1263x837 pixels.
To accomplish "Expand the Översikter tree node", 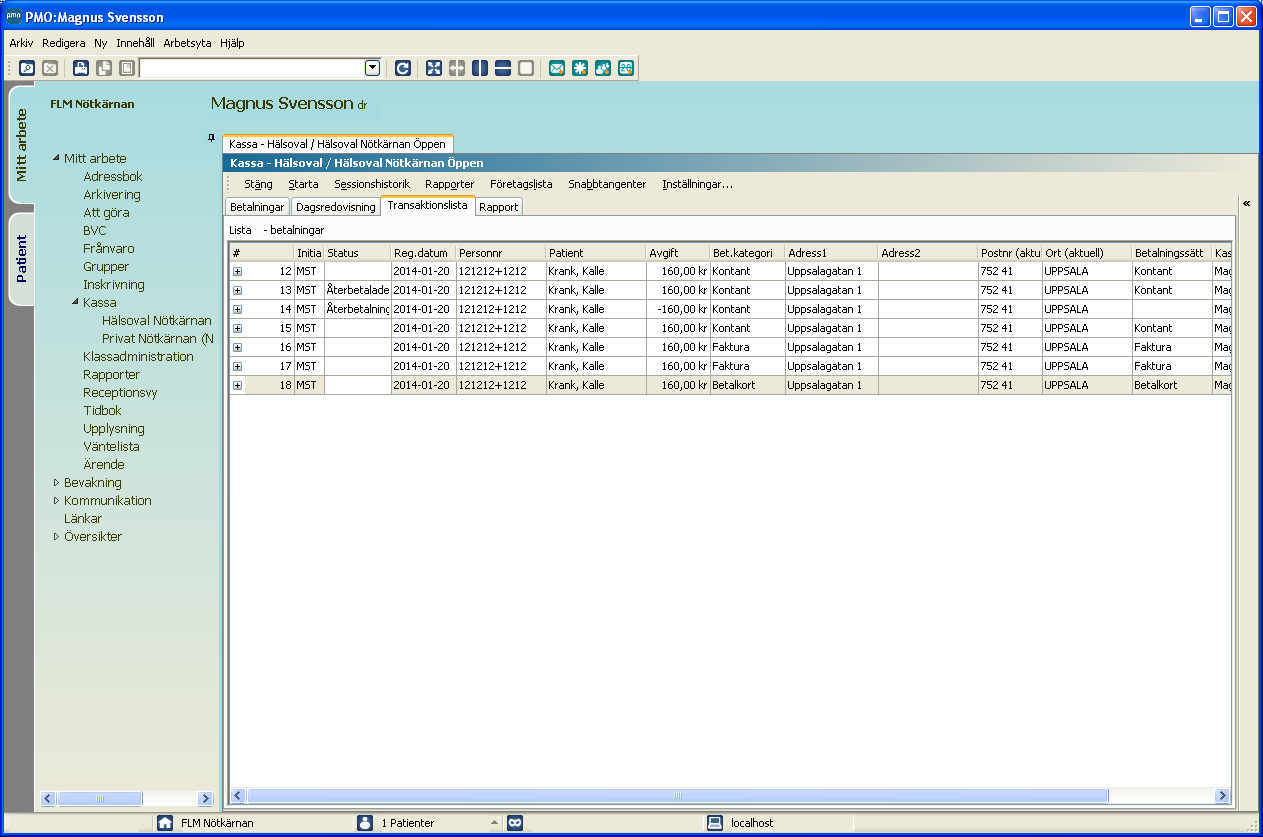I will pos(56,536).
